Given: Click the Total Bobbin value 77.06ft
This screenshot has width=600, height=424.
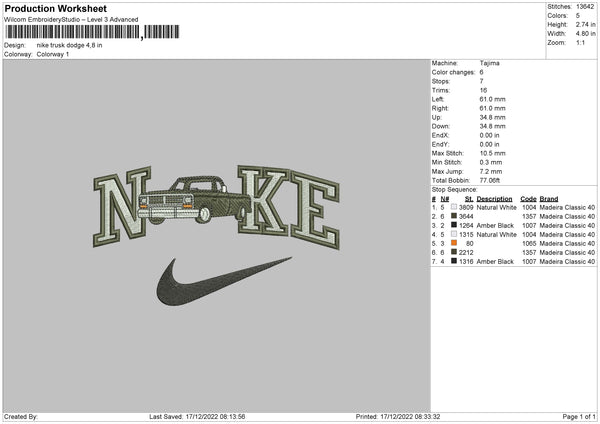Looking at the screenshot, I should [x=490, y=181].
